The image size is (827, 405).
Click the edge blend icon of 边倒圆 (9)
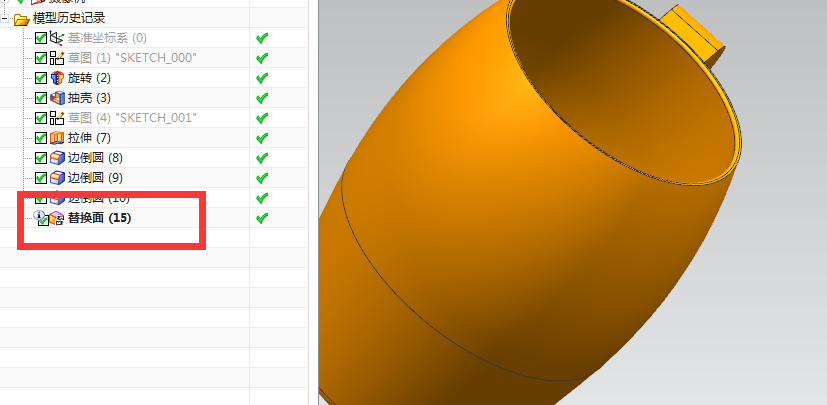(x=57, y=178)
